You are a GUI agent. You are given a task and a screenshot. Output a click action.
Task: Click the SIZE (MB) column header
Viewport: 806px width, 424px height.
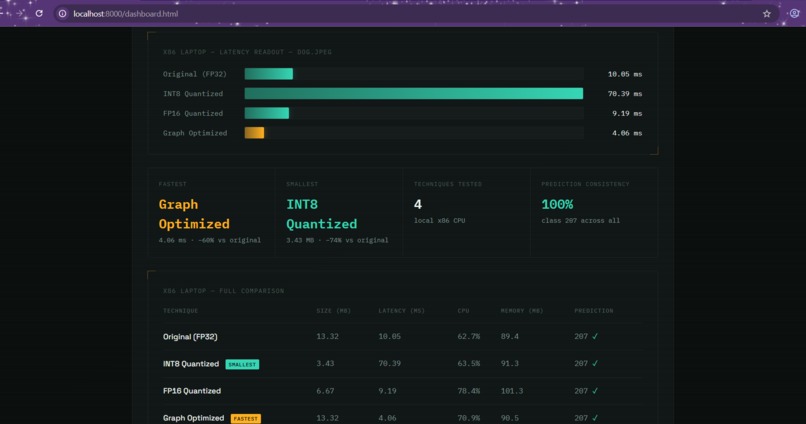click(x=334, y=310)
